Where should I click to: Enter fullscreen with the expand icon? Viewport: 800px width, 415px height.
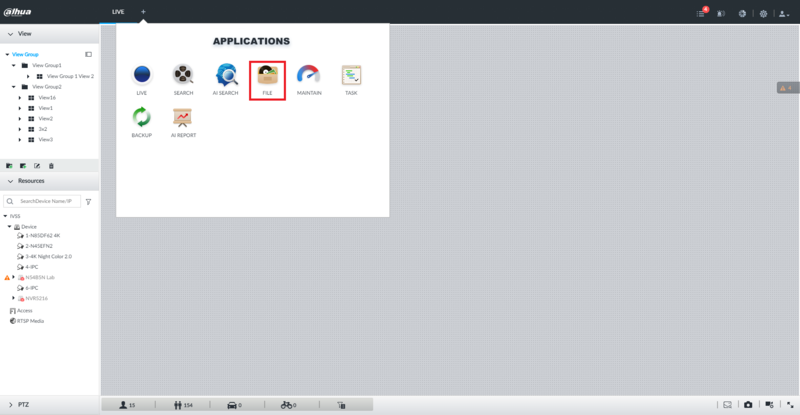click(790, 405)
